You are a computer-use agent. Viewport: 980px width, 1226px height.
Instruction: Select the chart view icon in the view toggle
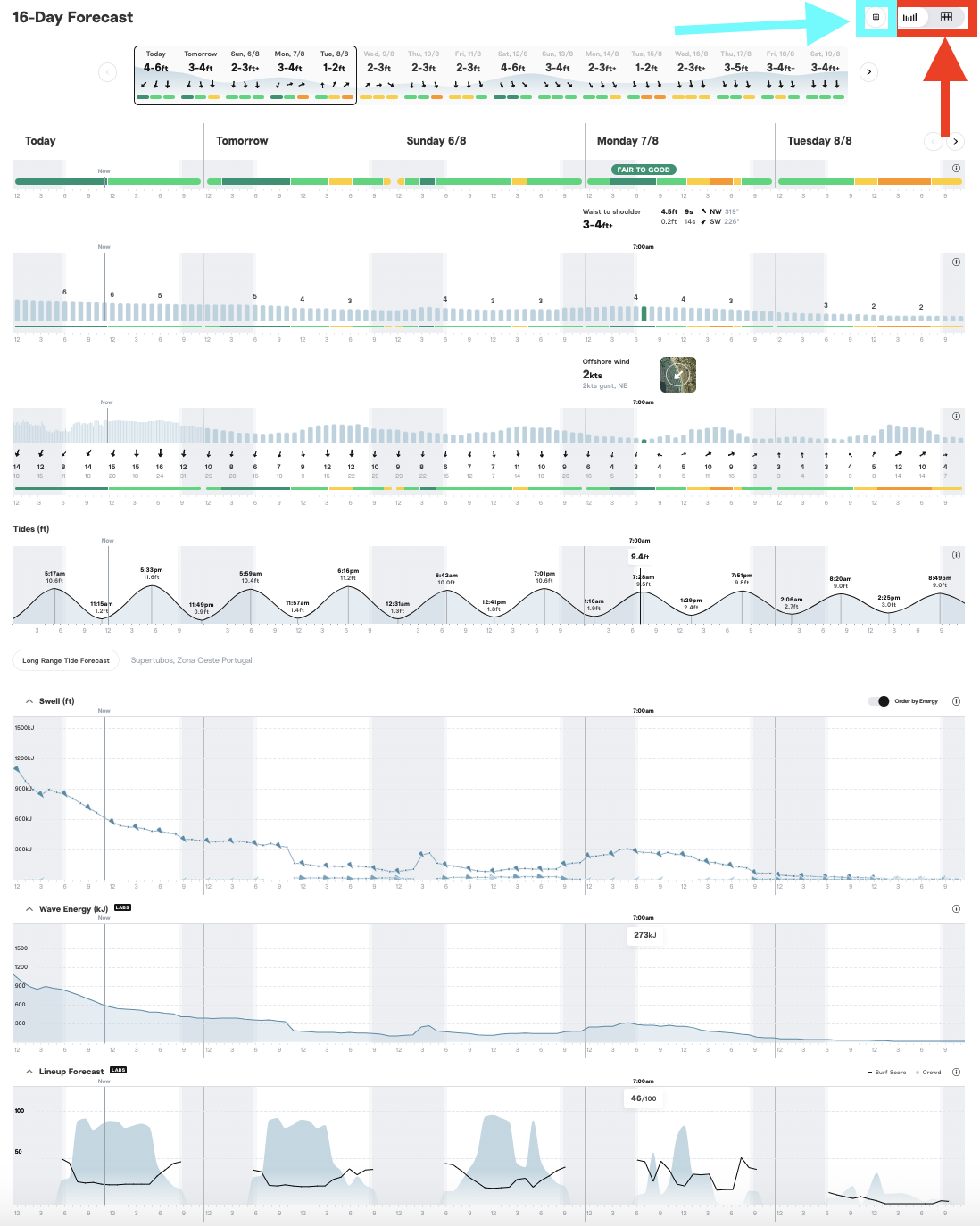point(909,16)
